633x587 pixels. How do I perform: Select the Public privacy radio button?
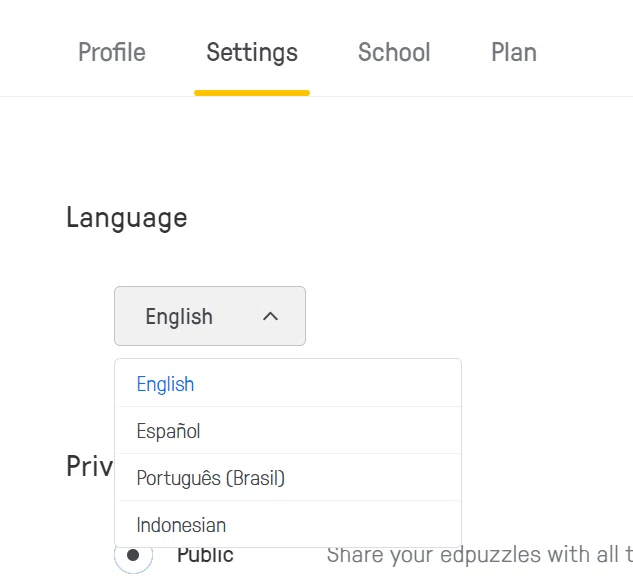click(133, 555)
